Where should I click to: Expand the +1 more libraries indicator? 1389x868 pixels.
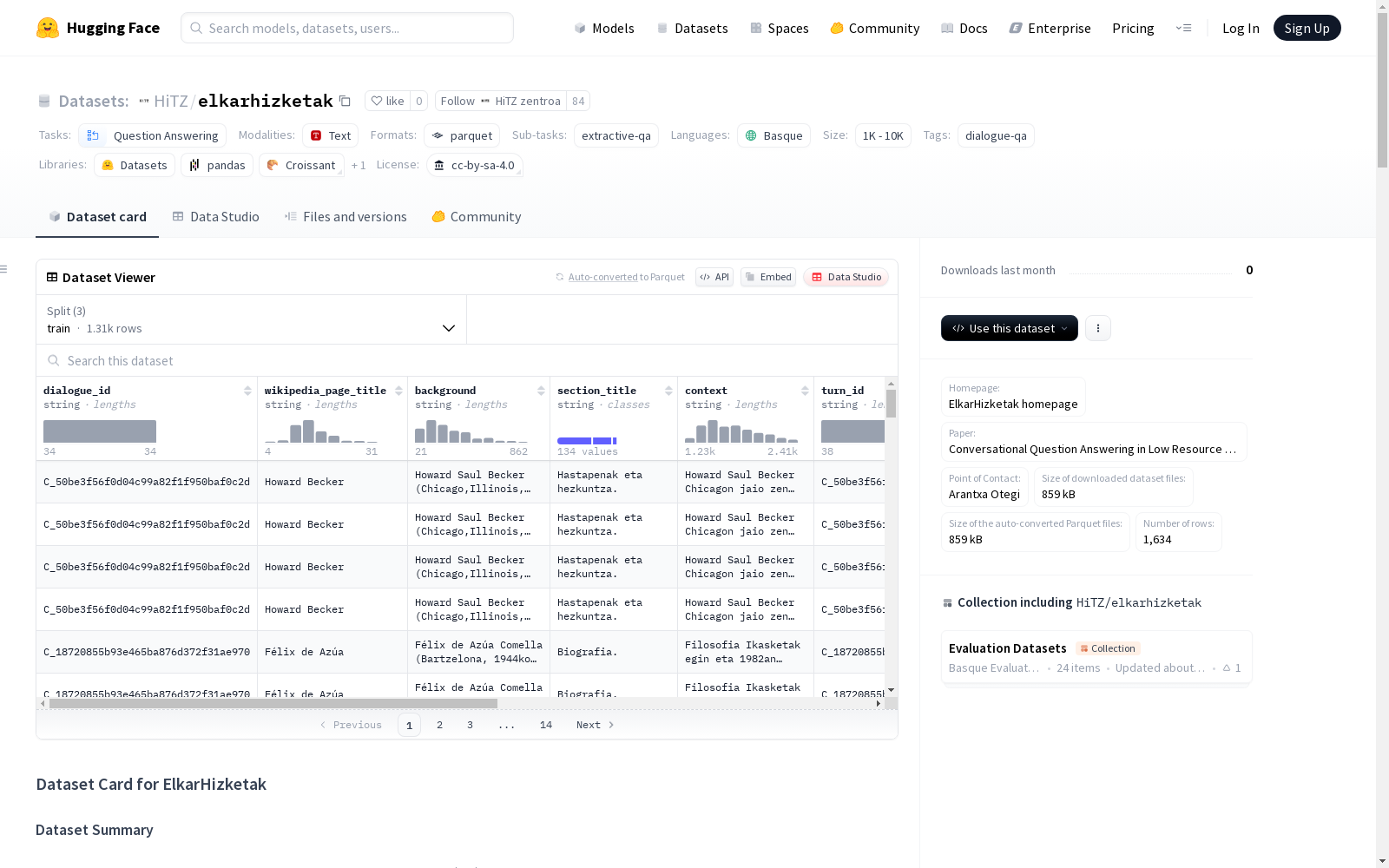[359, 165]
